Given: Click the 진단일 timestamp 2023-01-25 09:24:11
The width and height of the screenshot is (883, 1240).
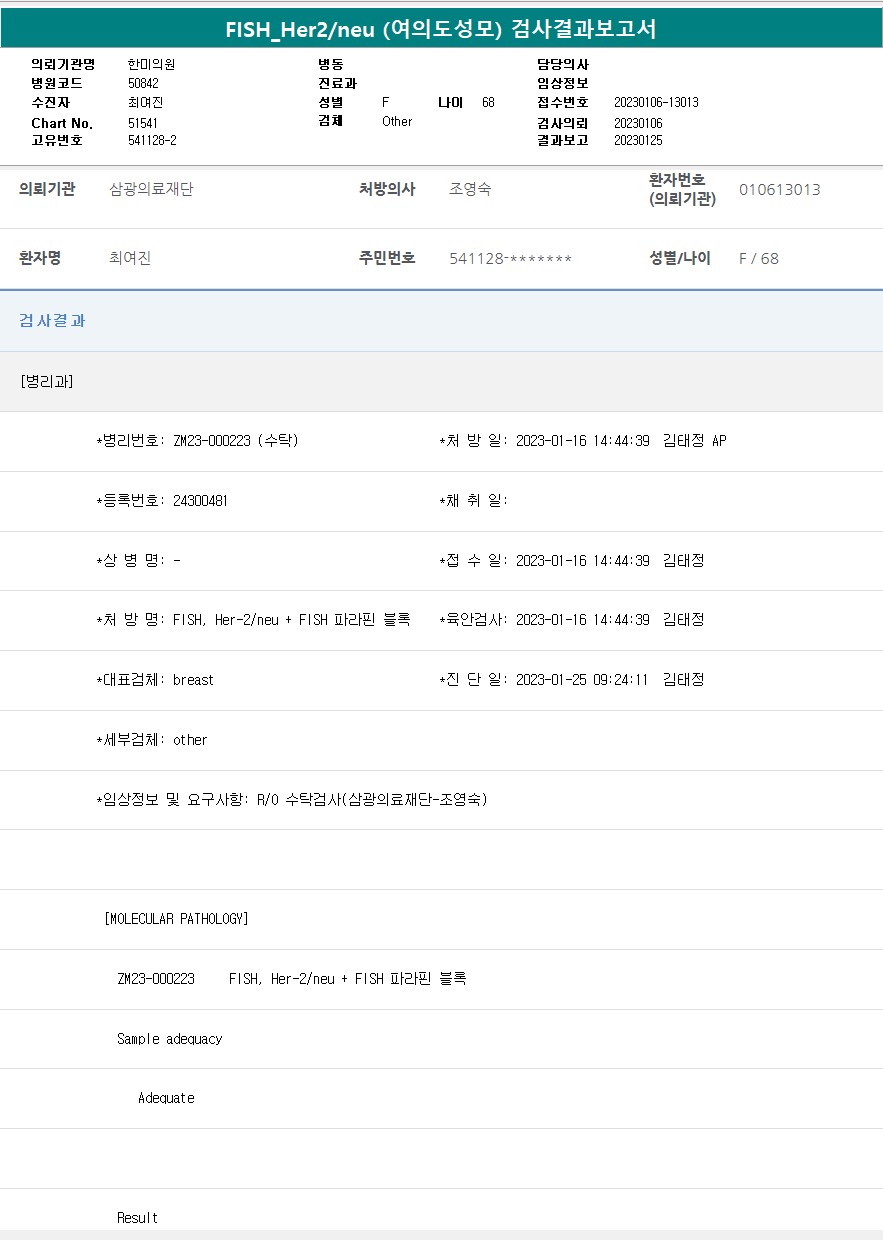Looking at the screenshot, I should click(x=581, y=680).
